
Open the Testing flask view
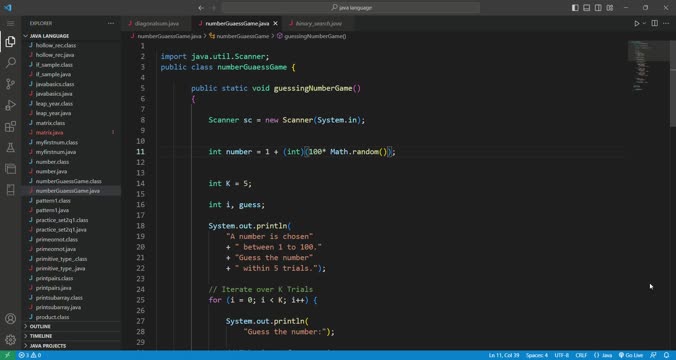click(10, 147)
